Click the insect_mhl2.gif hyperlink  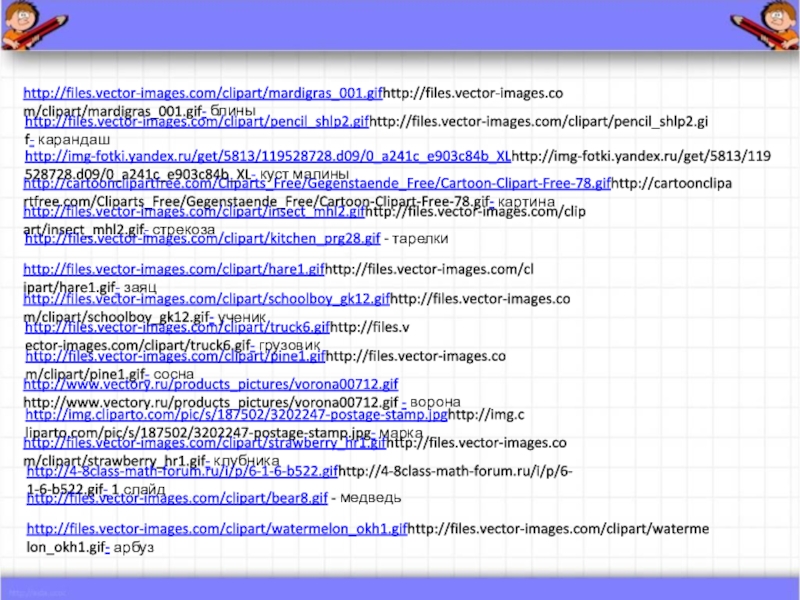(x=194, y=211)
